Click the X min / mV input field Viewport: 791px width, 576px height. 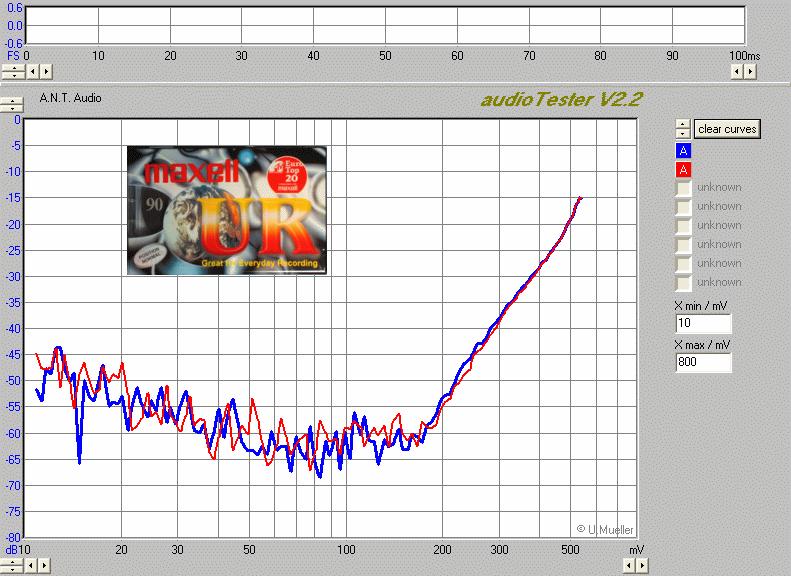pyautogui.click(x=703, y=324)
